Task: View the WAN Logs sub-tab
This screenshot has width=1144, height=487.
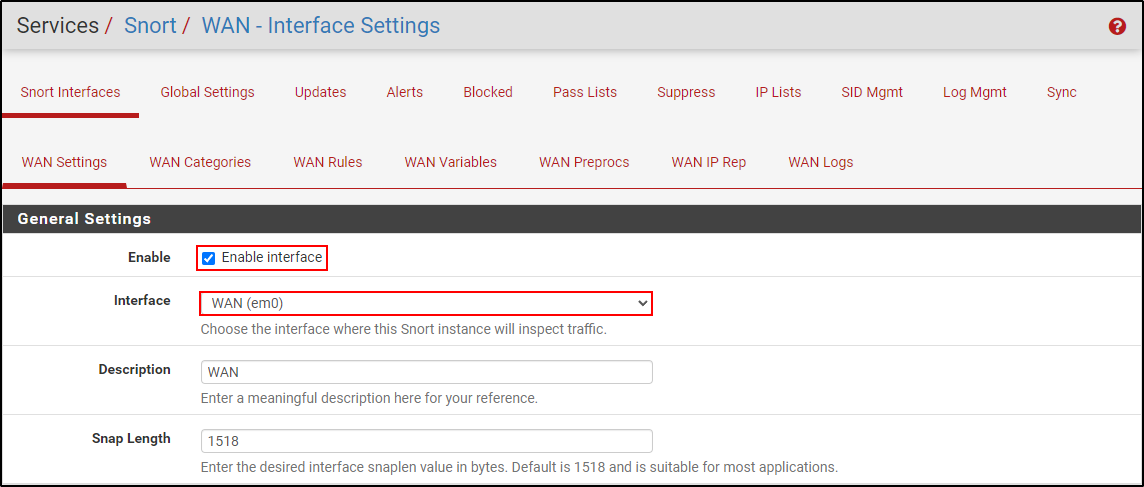Action: tap(820, 162)
